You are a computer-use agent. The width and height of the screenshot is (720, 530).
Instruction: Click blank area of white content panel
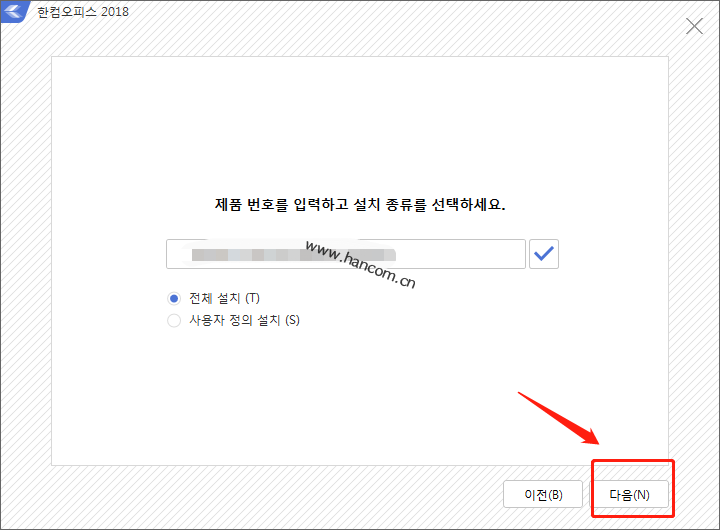[x=360, y=400]
